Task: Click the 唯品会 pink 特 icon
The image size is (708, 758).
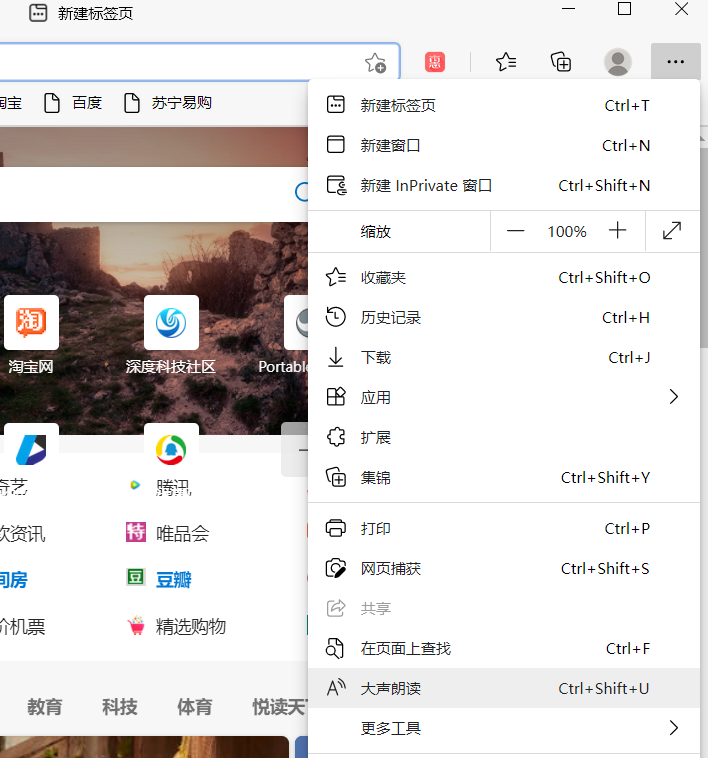Action: click(x=136, y=532)
